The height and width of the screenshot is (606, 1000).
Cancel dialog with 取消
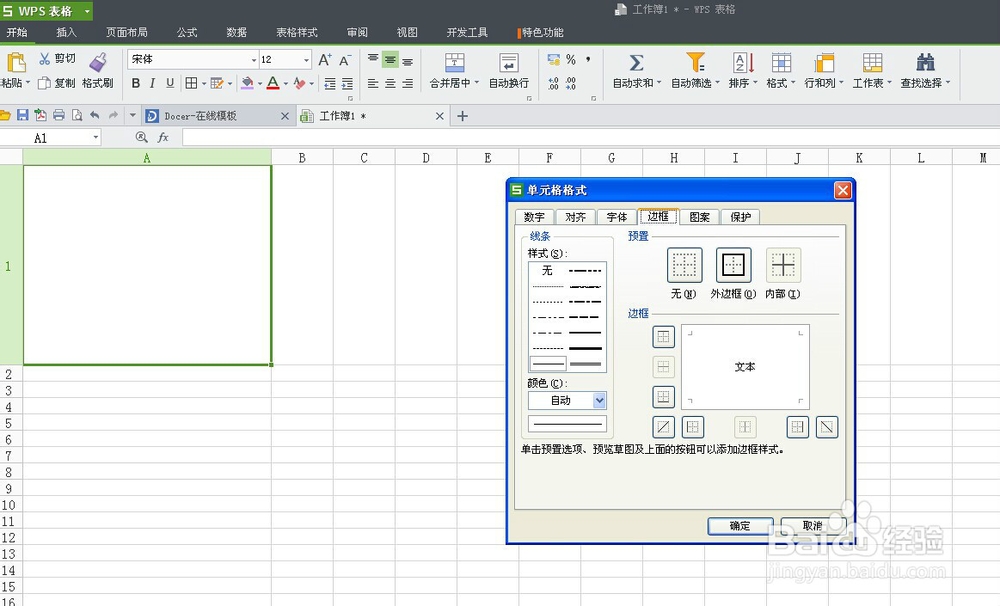click(x=813, y=526)
